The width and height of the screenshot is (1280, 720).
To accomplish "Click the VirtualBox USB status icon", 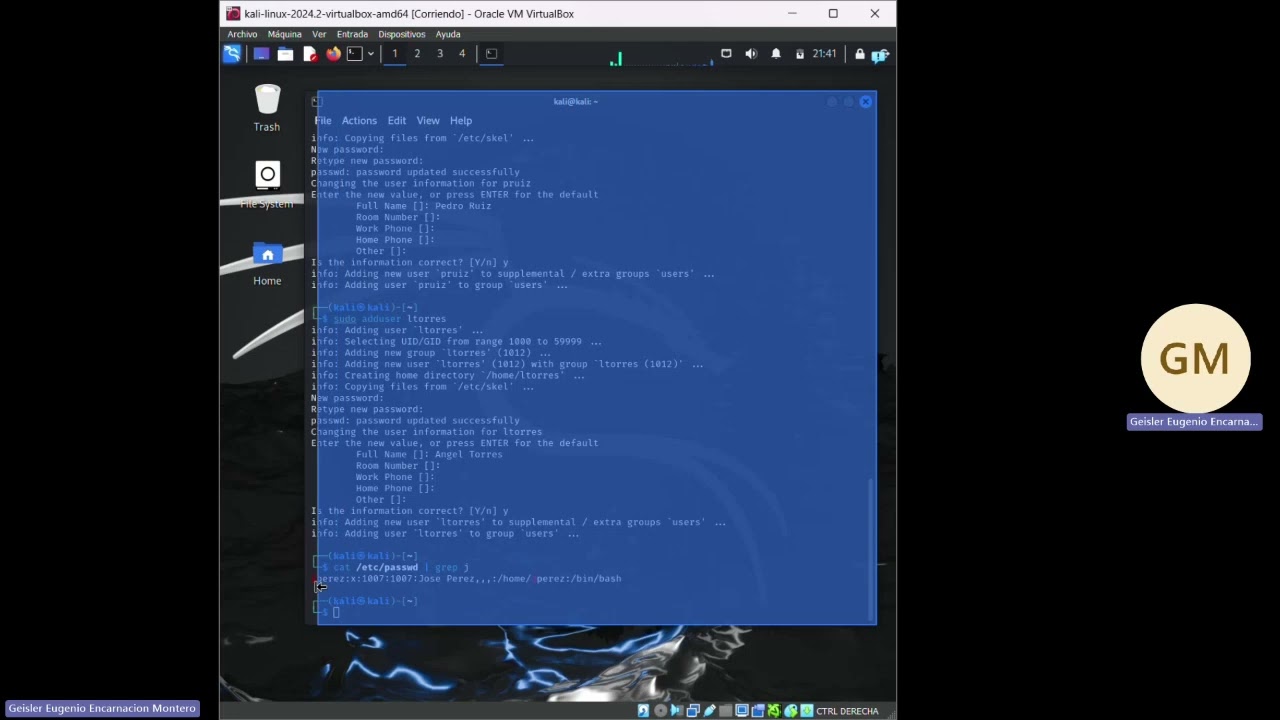I will point(709,711).
